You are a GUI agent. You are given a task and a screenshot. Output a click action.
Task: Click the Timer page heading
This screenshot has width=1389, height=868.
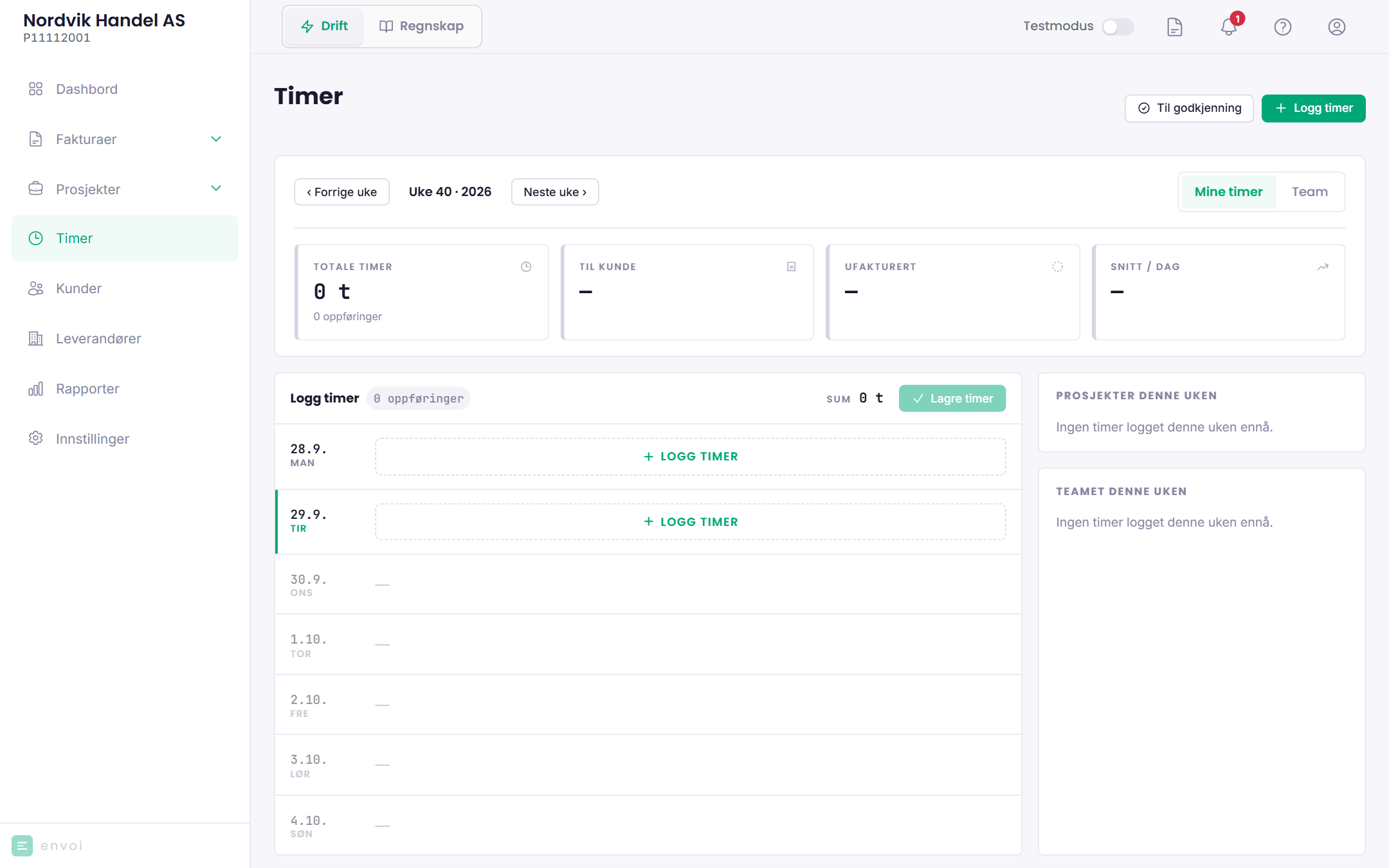point(309,96)
